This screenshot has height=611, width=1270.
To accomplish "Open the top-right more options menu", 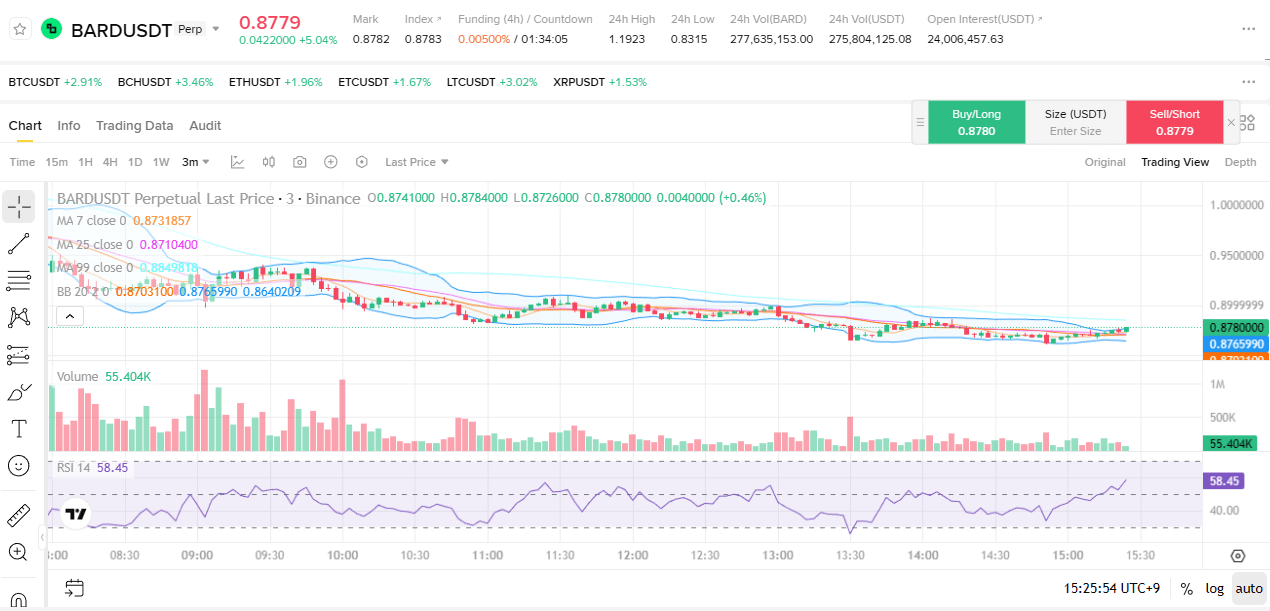I will point(1248,29).
